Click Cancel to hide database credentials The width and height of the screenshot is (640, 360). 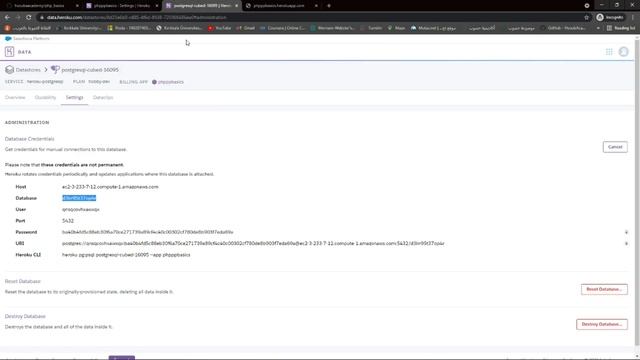pos(615,147)
